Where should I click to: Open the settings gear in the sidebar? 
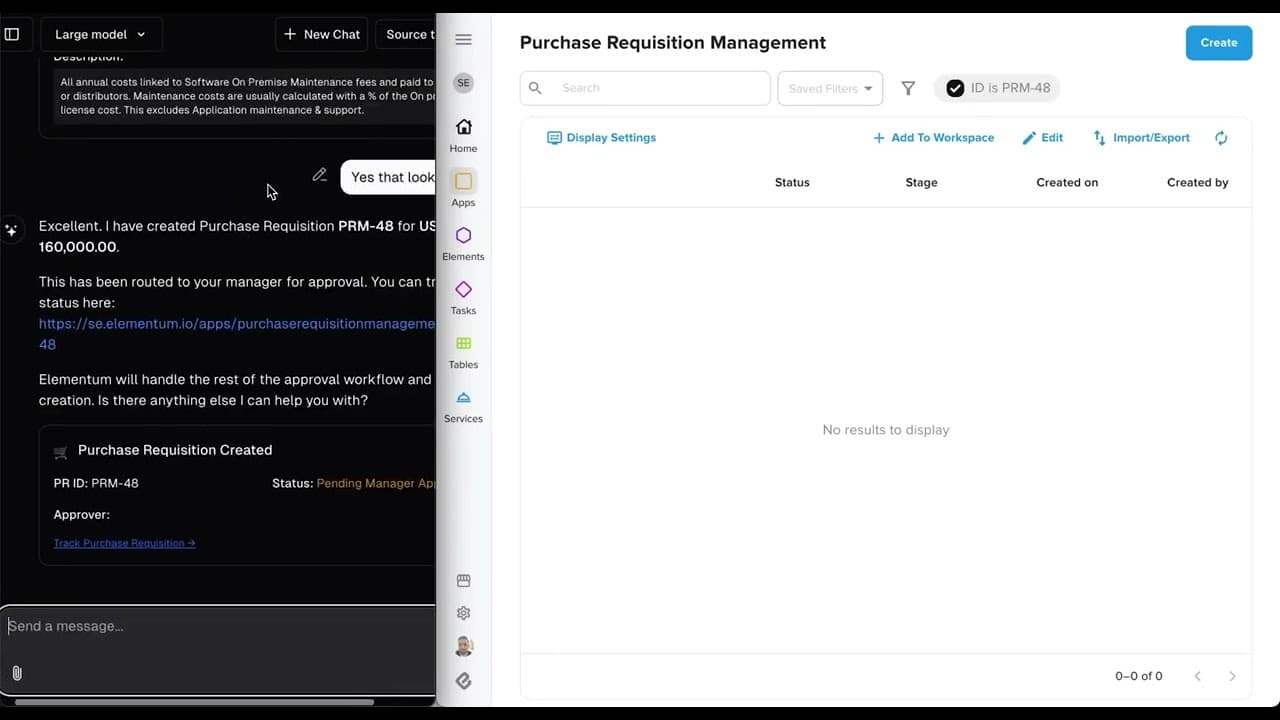click(463, 613)
